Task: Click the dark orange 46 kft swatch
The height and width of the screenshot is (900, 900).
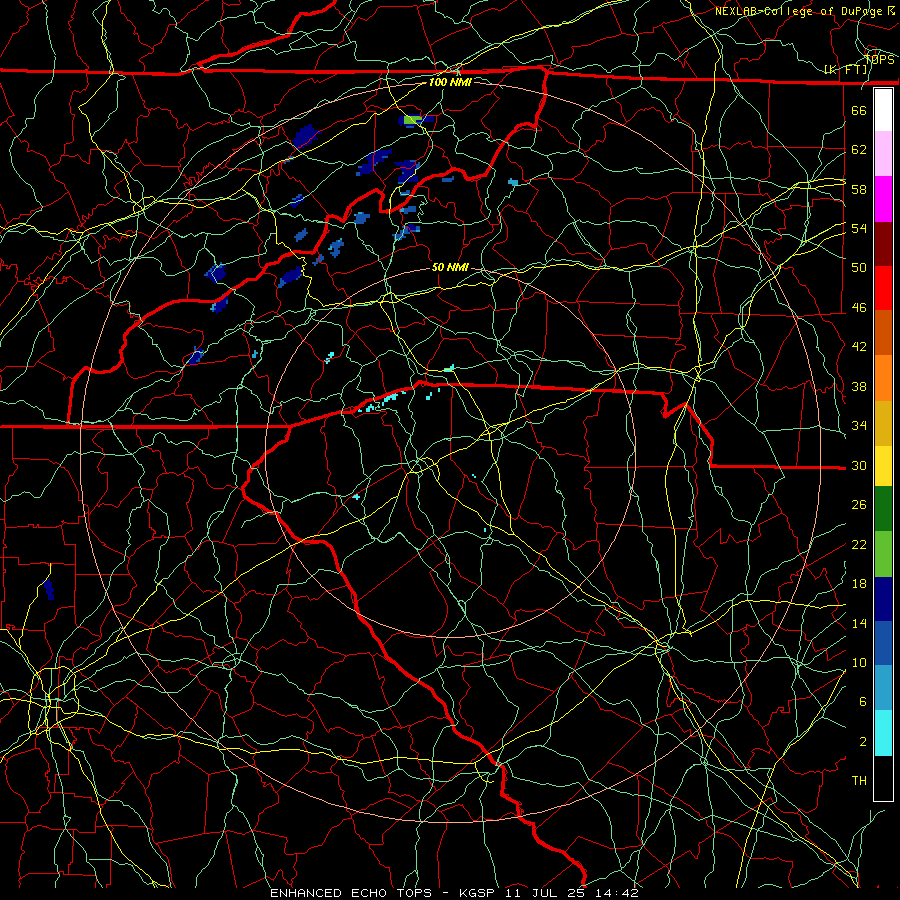Action: tap(883, 333)
